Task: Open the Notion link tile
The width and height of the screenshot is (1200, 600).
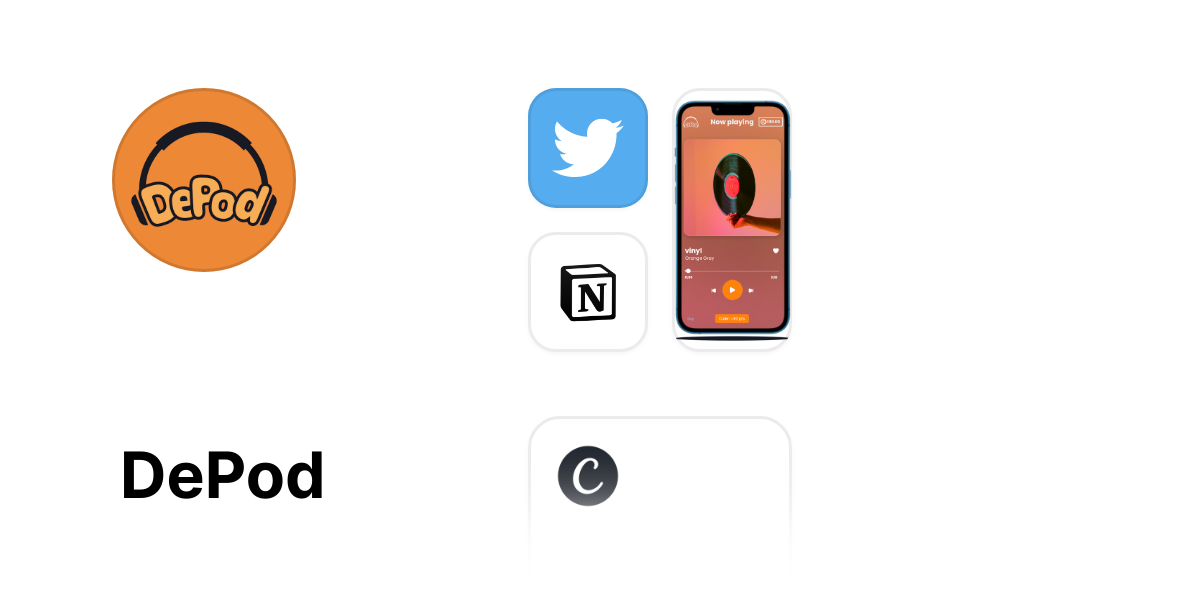Action: coord(588,292)
